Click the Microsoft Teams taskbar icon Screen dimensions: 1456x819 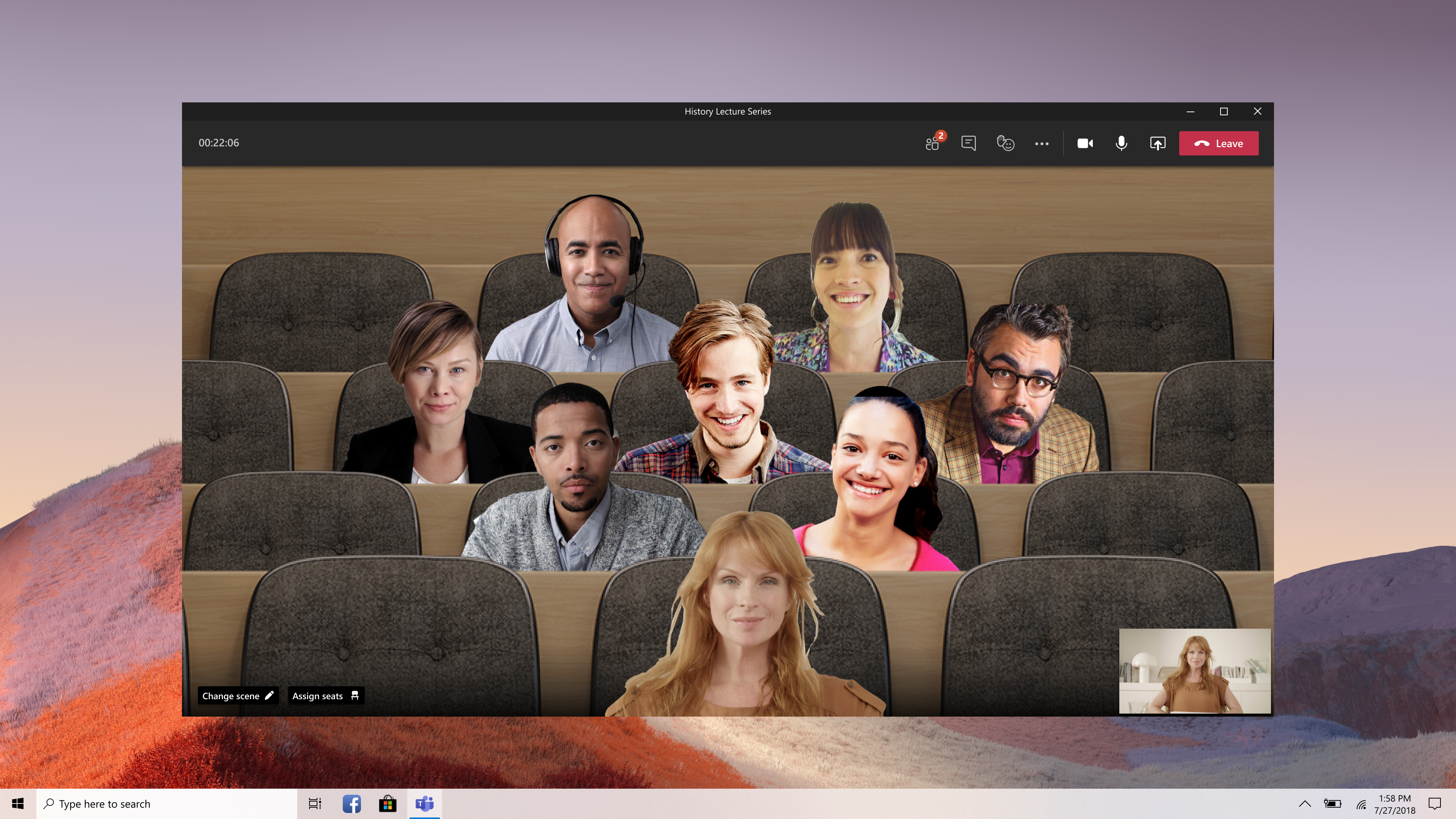pos(425,803)
